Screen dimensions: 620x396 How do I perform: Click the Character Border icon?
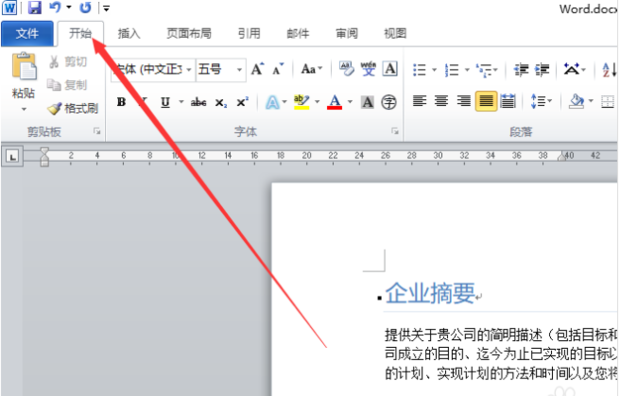coord(390,69)
